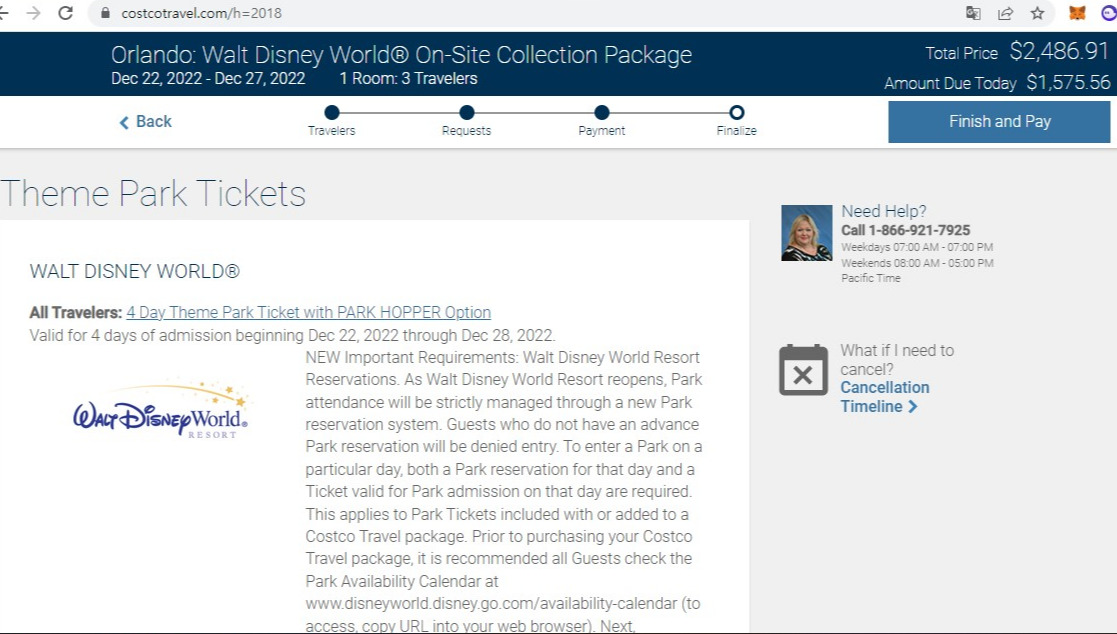Click the Dec 22, 2022 - Dec 27, 2022 dates

208,78
